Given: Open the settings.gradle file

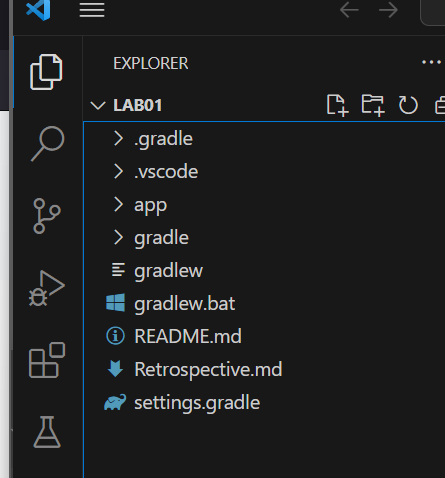Looking at the screenshot, I should (264, 402).
